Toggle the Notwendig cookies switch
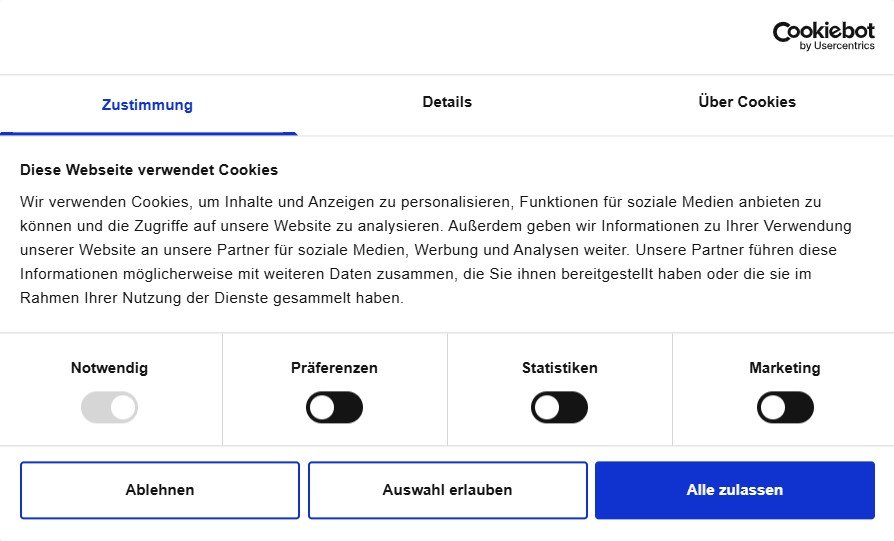The height and width of the screenshot is (541, 894). (109, 408)
